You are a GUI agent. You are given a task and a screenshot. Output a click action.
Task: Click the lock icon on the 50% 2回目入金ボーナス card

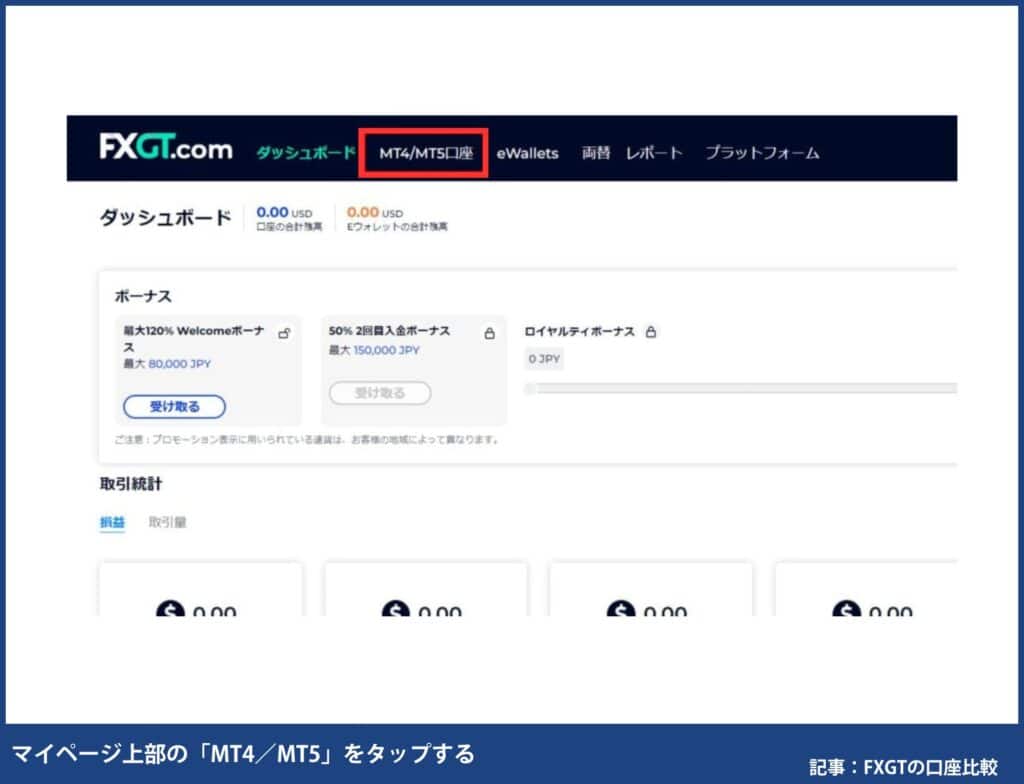(x=489, y=333)
